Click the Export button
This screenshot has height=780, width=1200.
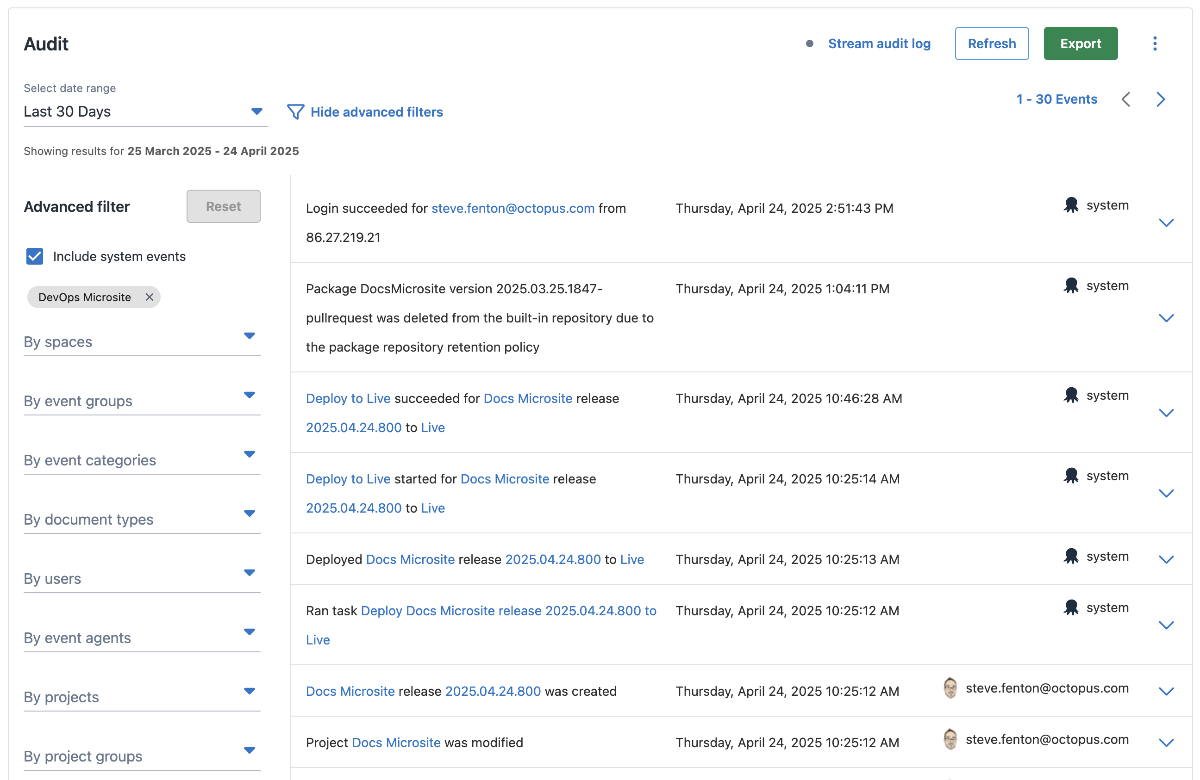pyautogui.click(x=1080, y=43)
